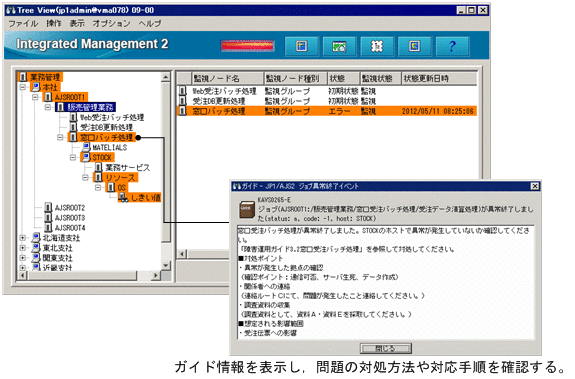Select the 東北支社 tree node
575x379 pixels.
(x=57, y=248)
